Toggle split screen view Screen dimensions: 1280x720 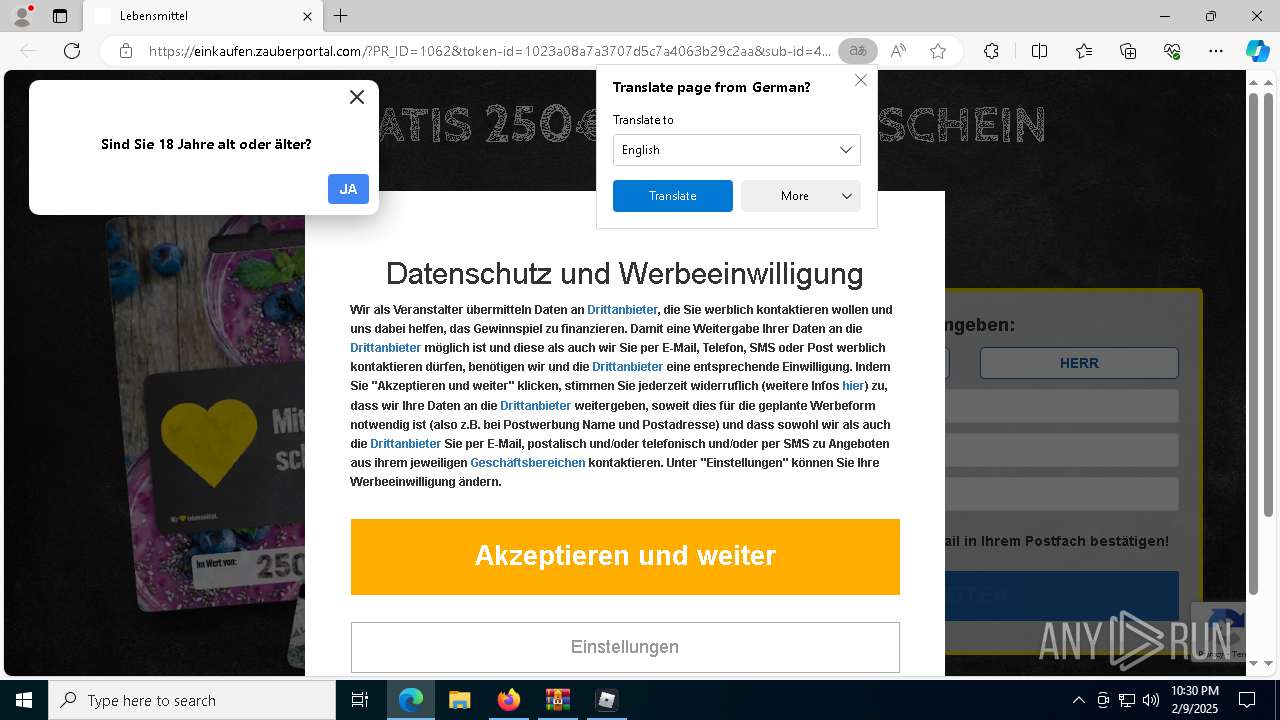click(x=1039, y=51)
